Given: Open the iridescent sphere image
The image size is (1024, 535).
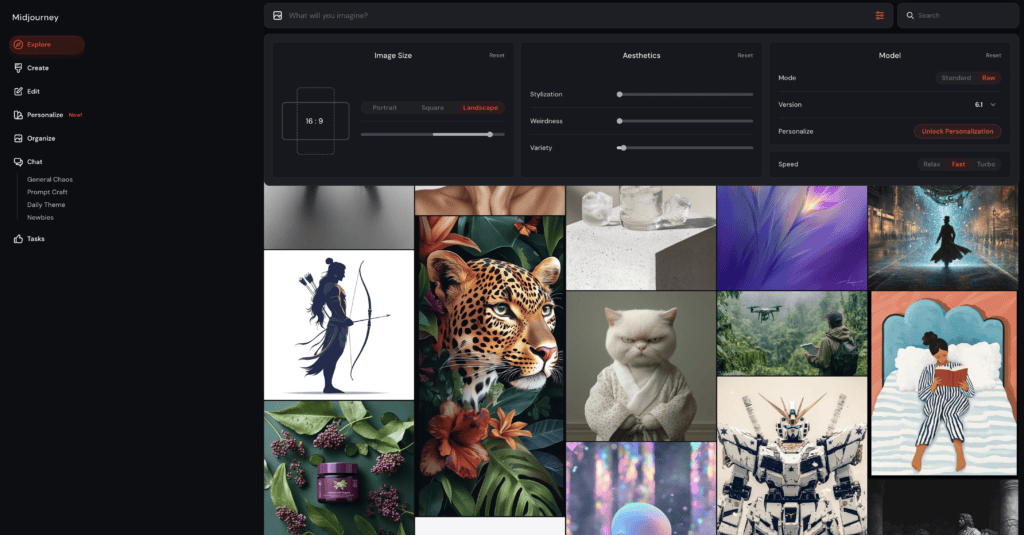Looking at the screenshot, I should click(641, 489).
